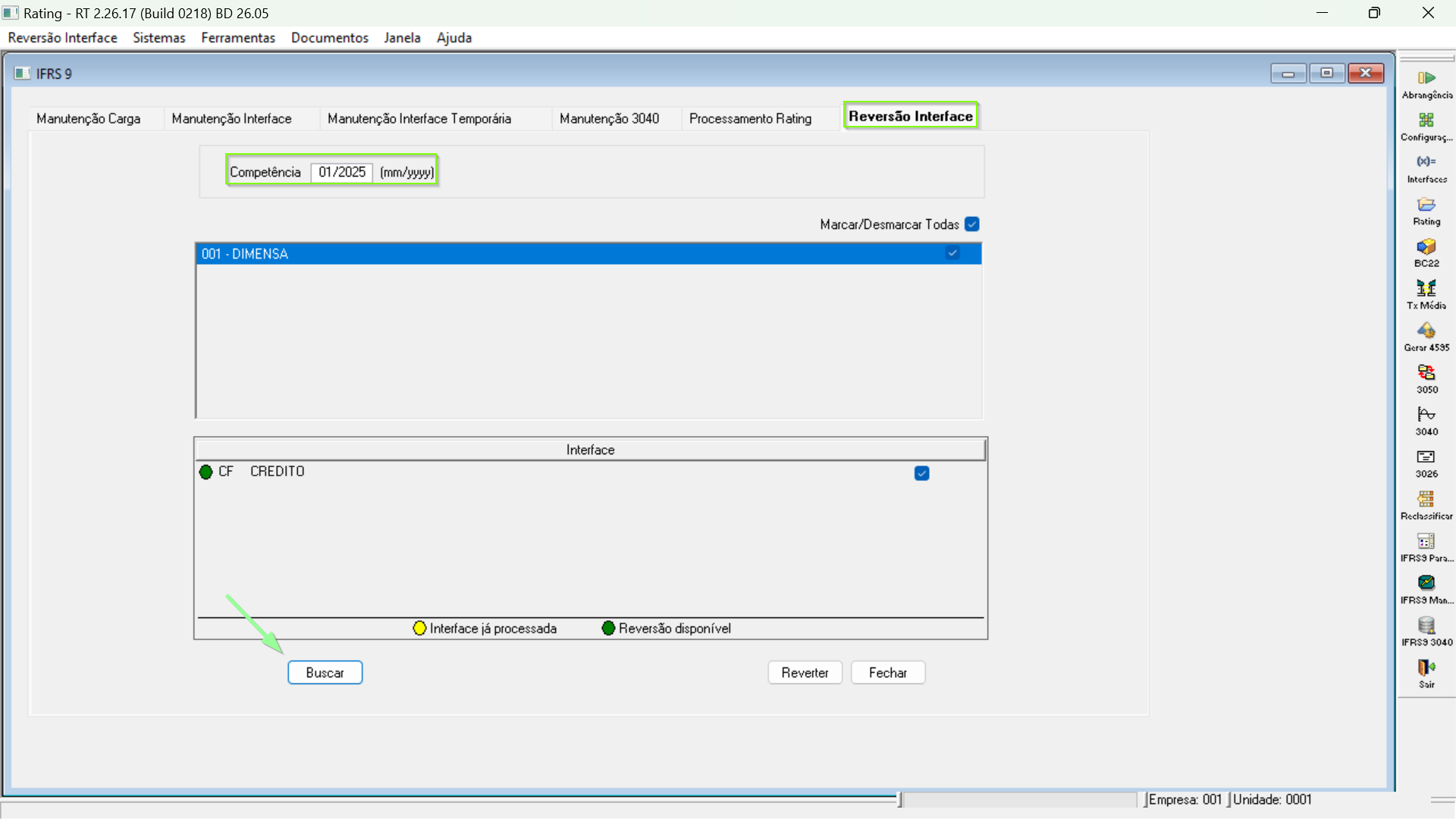Open the Rating folder icon
The height and width of the screenshot is (819, 1456).
coord(1426,205)
